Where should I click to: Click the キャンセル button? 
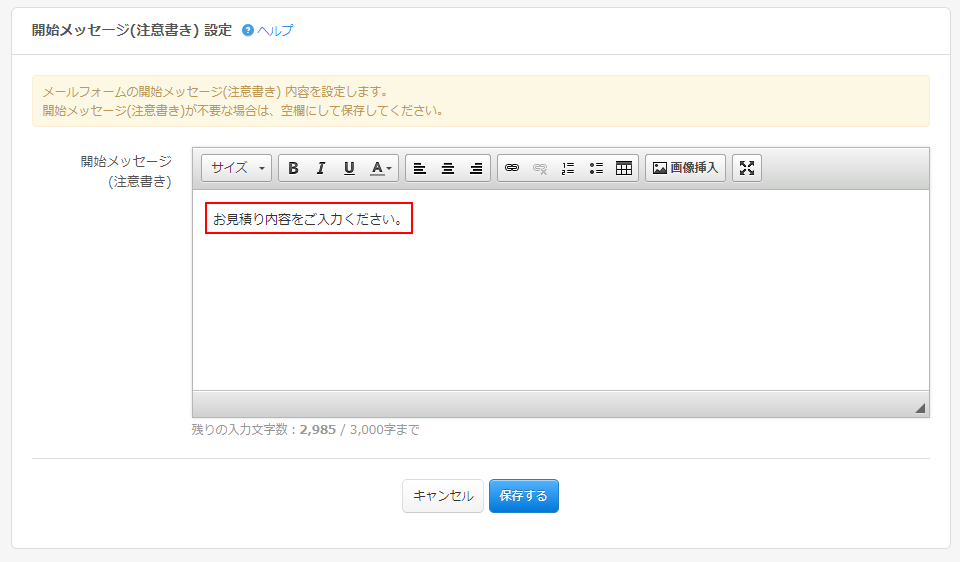(443, 496)
